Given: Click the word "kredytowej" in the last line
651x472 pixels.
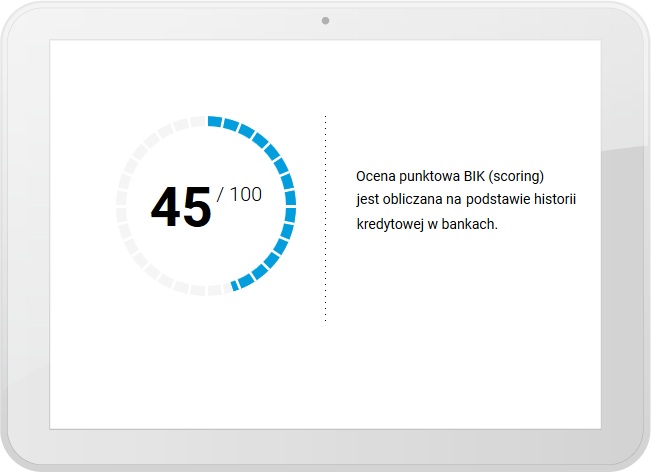Looking at the screenshot, I should [390, 225].
